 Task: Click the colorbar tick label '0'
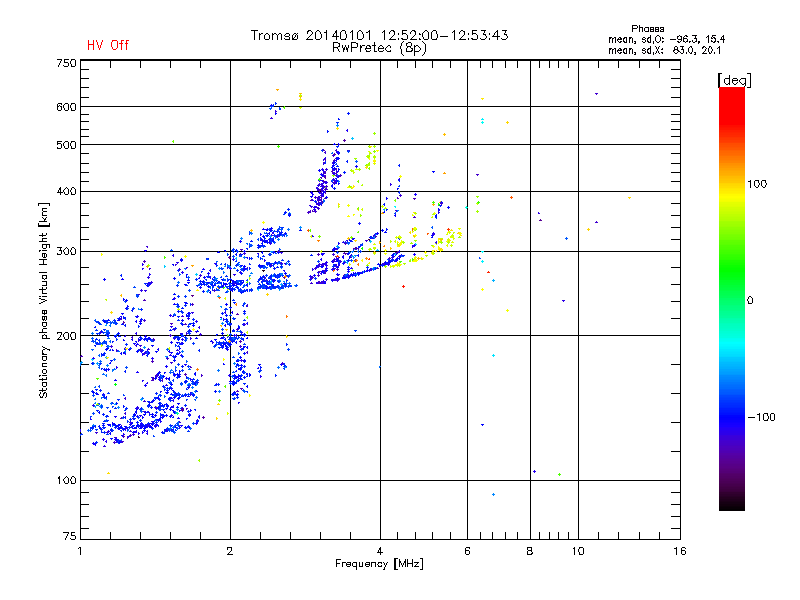pos(750,301)
